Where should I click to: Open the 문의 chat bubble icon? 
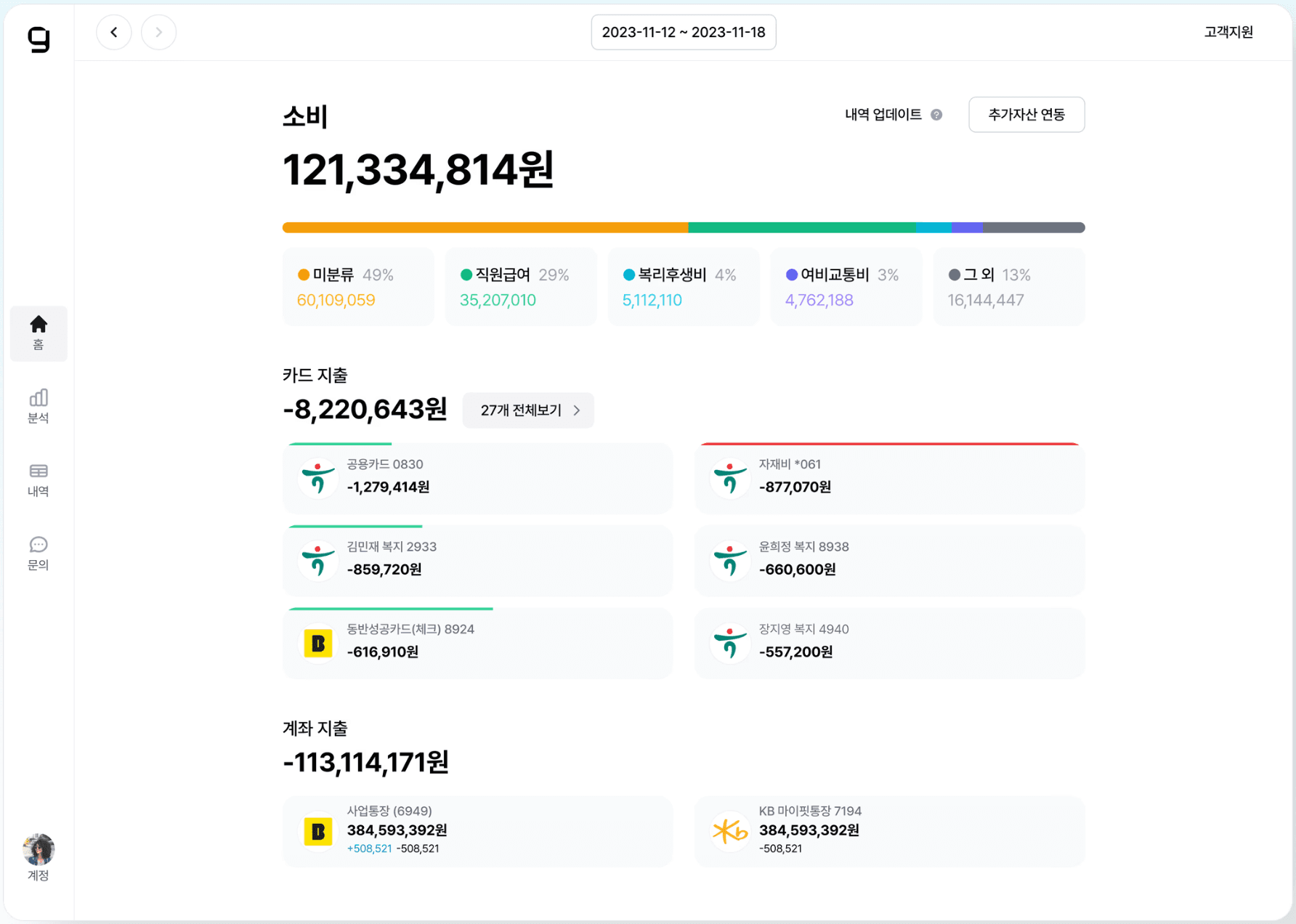click(39, 554)
